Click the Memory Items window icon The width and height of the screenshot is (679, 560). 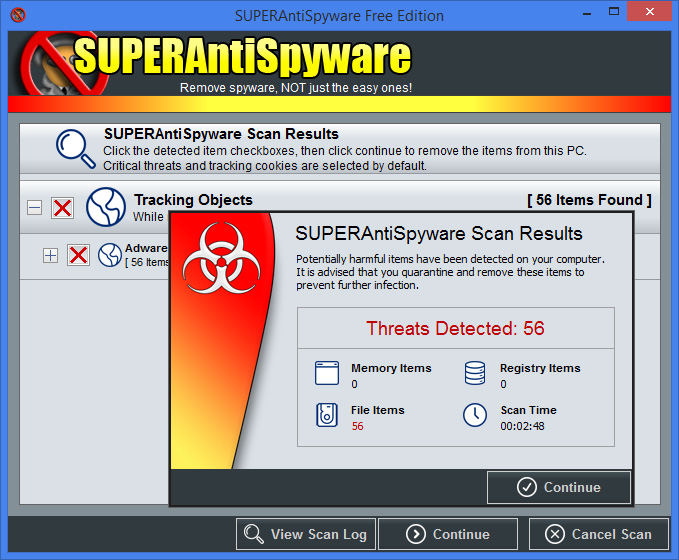(327, 373)
